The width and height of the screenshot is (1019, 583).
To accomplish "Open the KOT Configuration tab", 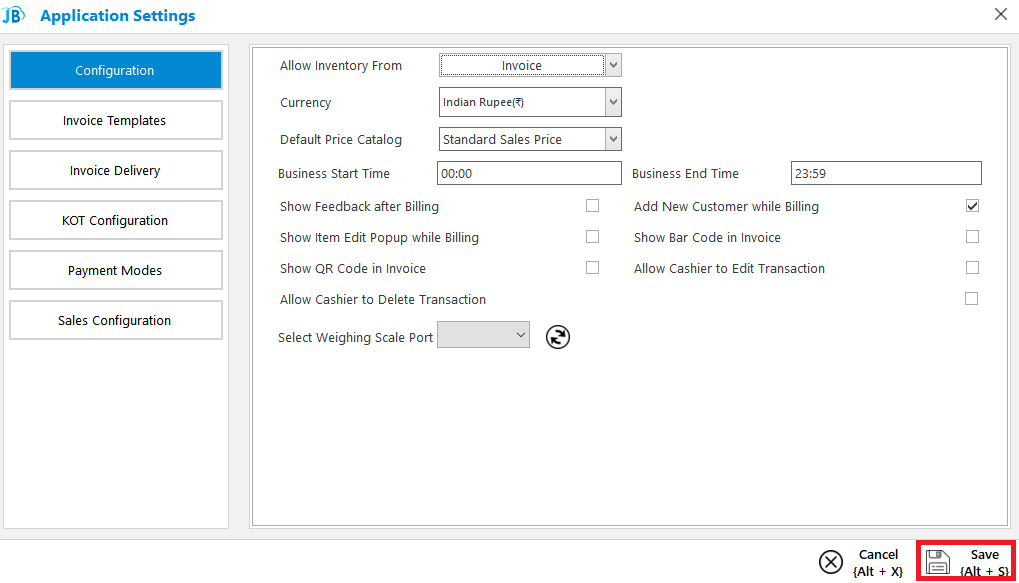I will click(116, 220).
